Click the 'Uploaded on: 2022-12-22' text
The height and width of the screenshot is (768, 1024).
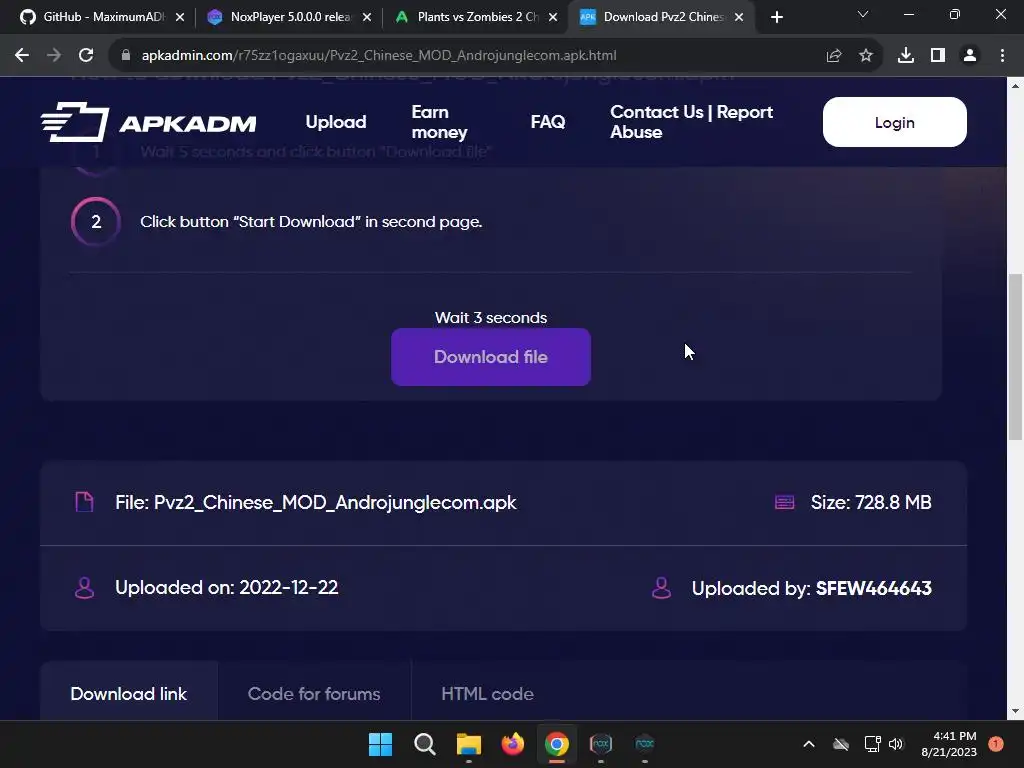pos(227,588)
